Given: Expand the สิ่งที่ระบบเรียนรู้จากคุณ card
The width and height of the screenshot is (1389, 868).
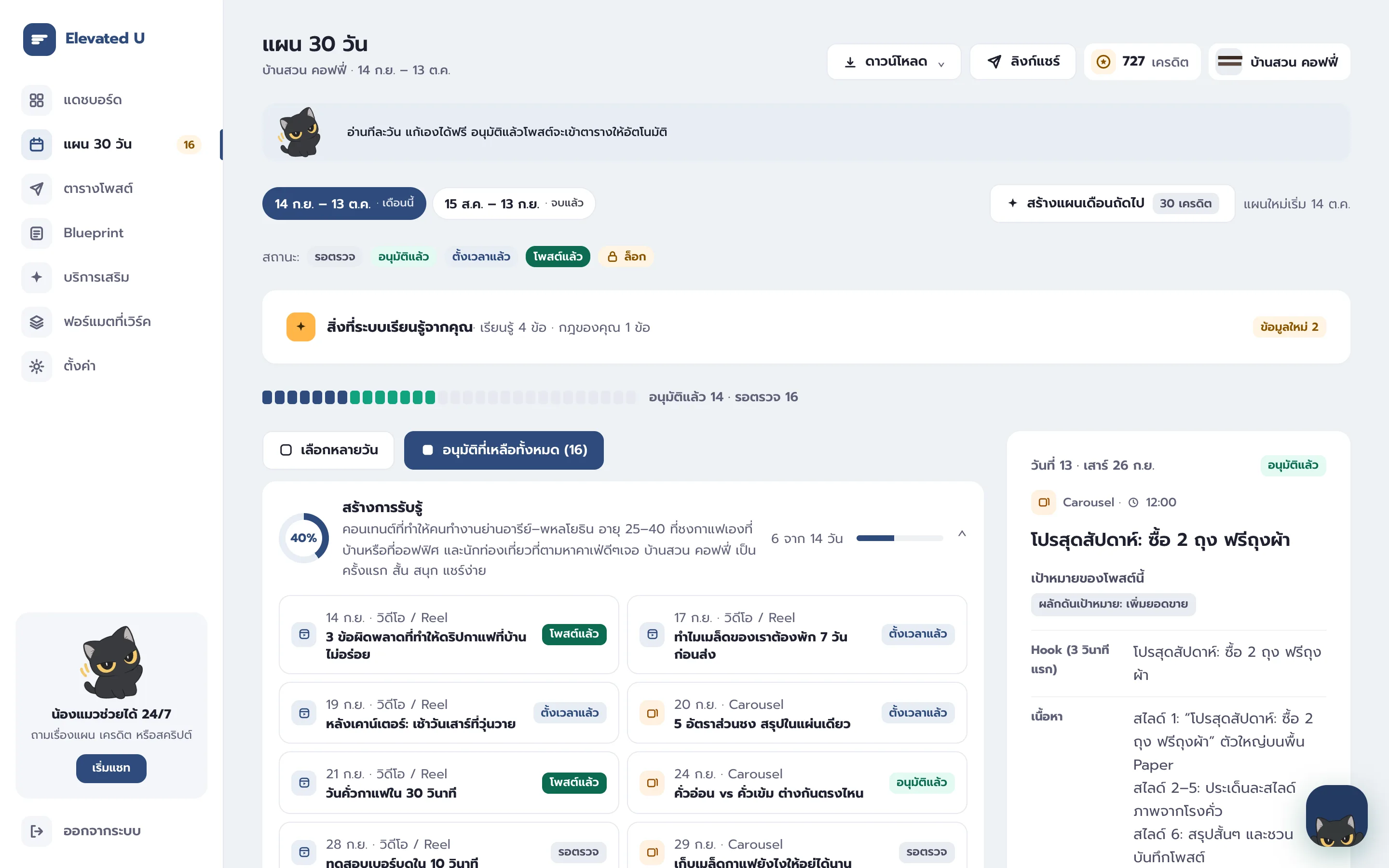Looking at the screenshot, I should [806, 326].
